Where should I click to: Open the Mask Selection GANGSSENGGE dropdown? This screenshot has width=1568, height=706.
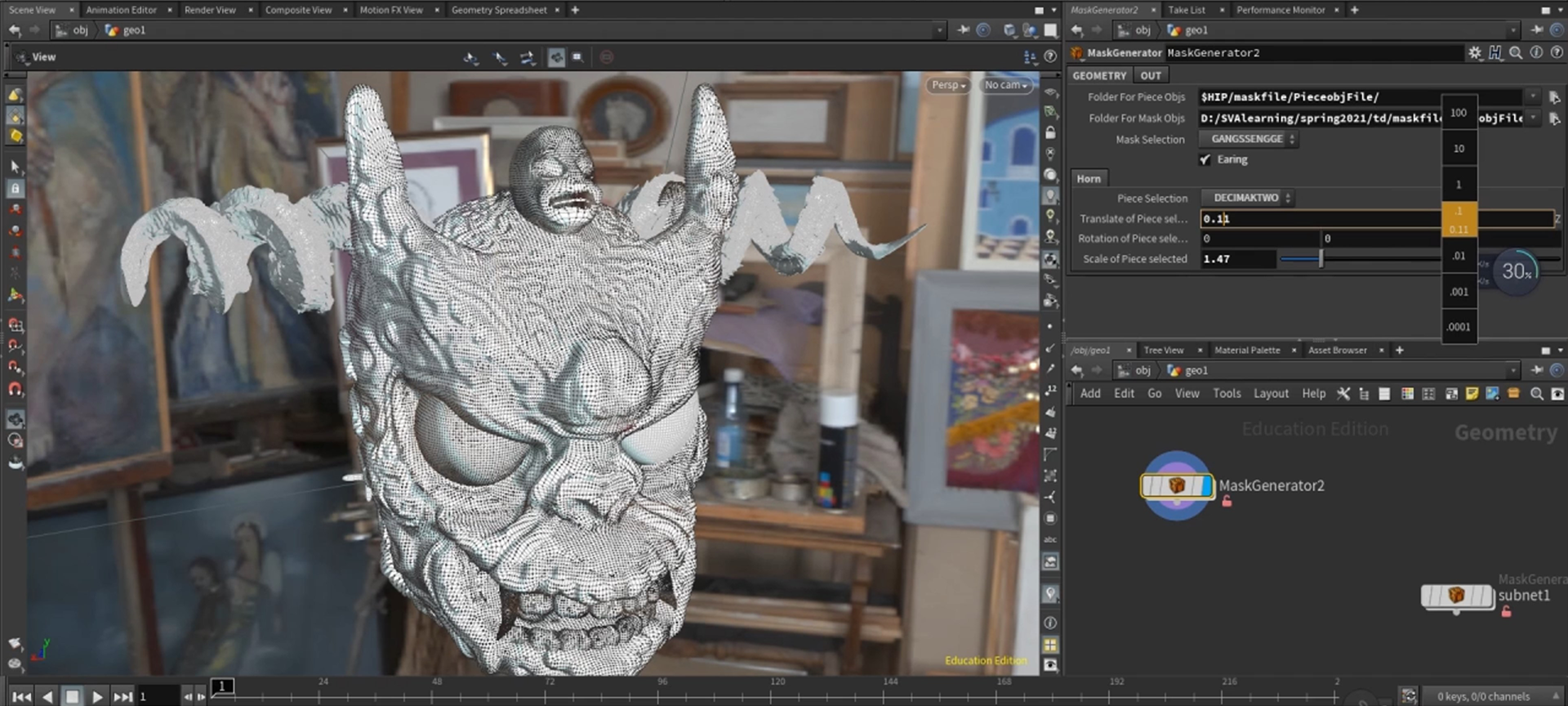point(1248,140)
